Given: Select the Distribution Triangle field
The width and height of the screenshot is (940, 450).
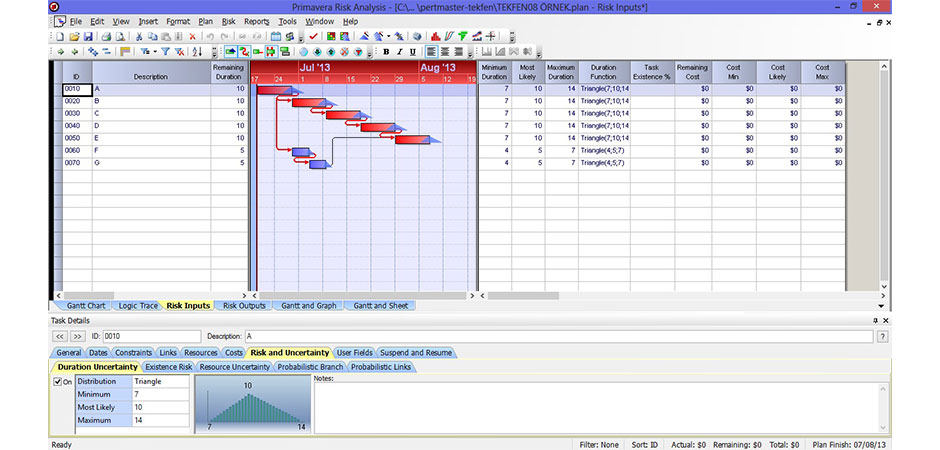Looking at the screenshot, I should coord(160,381).
